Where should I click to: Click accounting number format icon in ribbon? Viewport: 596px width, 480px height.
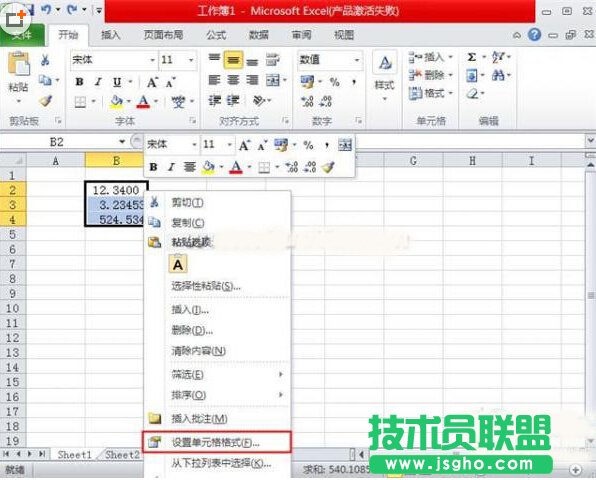307,82
